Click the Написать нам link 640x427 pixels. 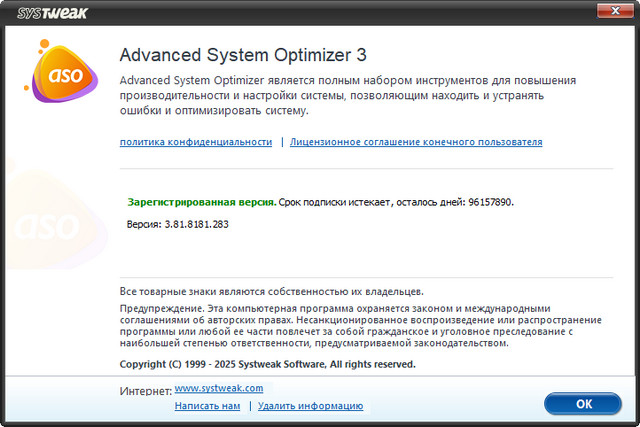pos(207,406)
